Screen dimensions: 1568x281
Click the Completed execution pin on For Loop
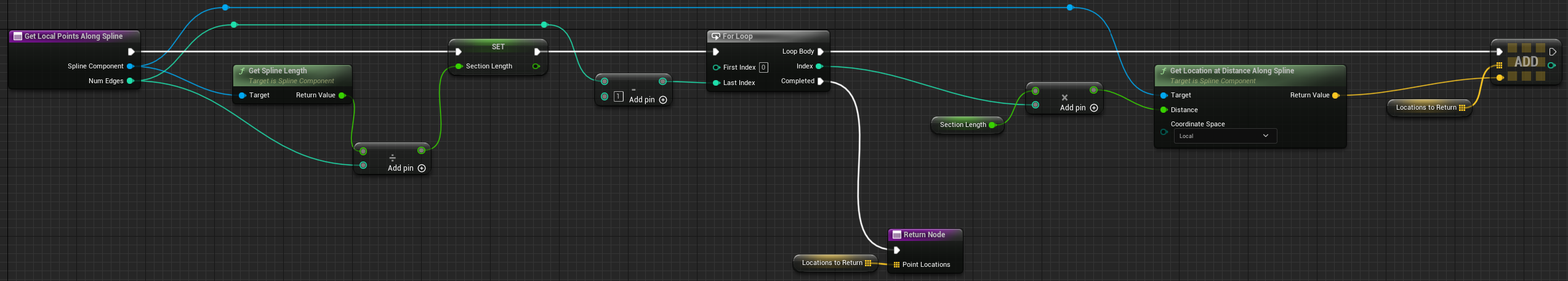pos(821,81)
